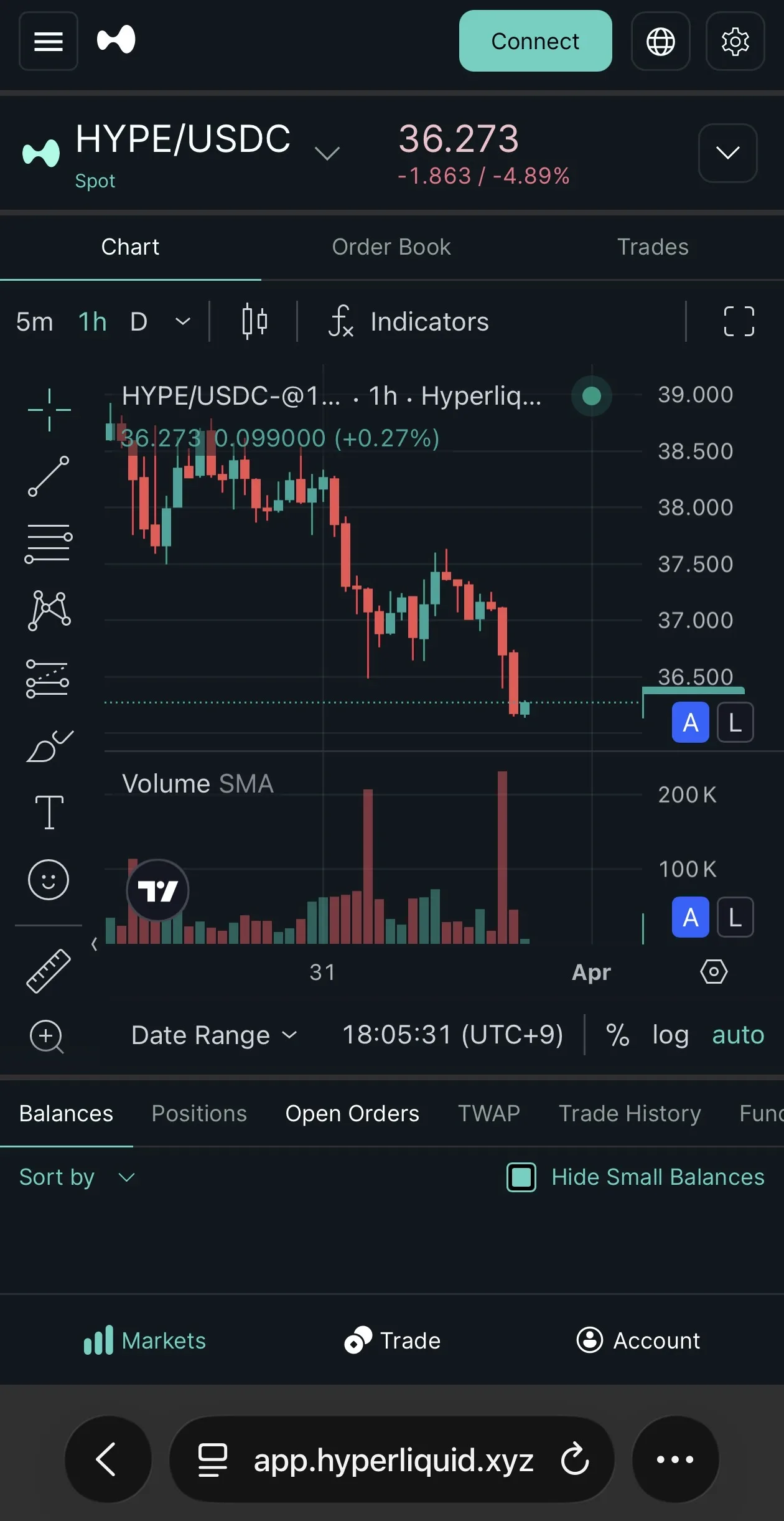Collapse drawing toolbar with small arrow
The height and width of the screenshot is (1521, 784).
tap(95, 944)
